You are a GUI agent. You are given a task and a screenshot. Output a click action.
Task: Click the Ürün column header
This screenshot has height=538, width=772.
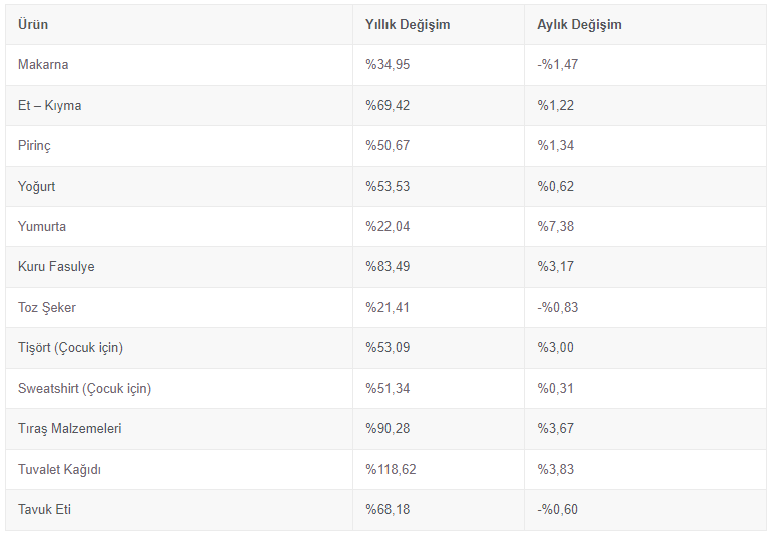coord(33,24)
